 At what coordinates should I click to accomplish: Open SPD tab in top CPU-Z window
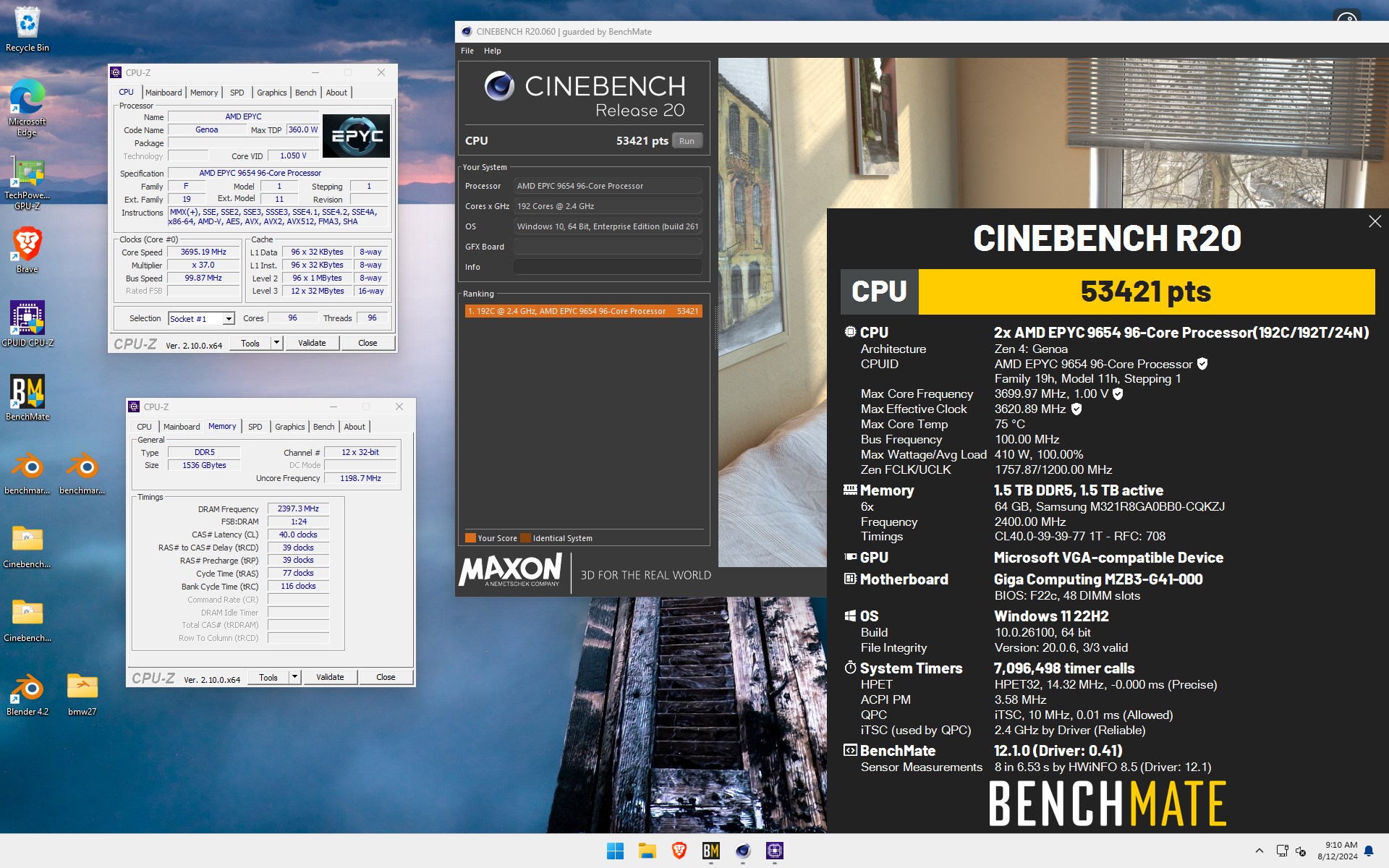coord(237,93)
